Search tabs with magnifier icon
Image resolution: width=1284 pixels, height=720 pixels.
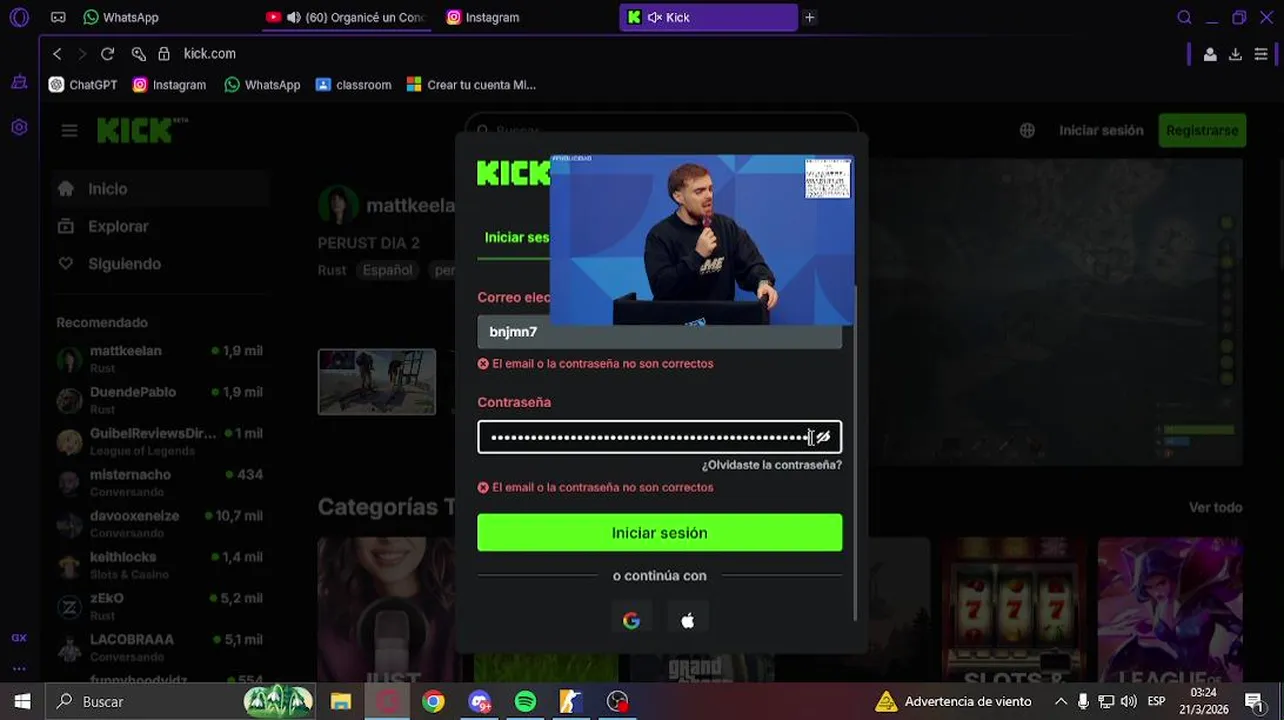click(x=1184, y=17)
